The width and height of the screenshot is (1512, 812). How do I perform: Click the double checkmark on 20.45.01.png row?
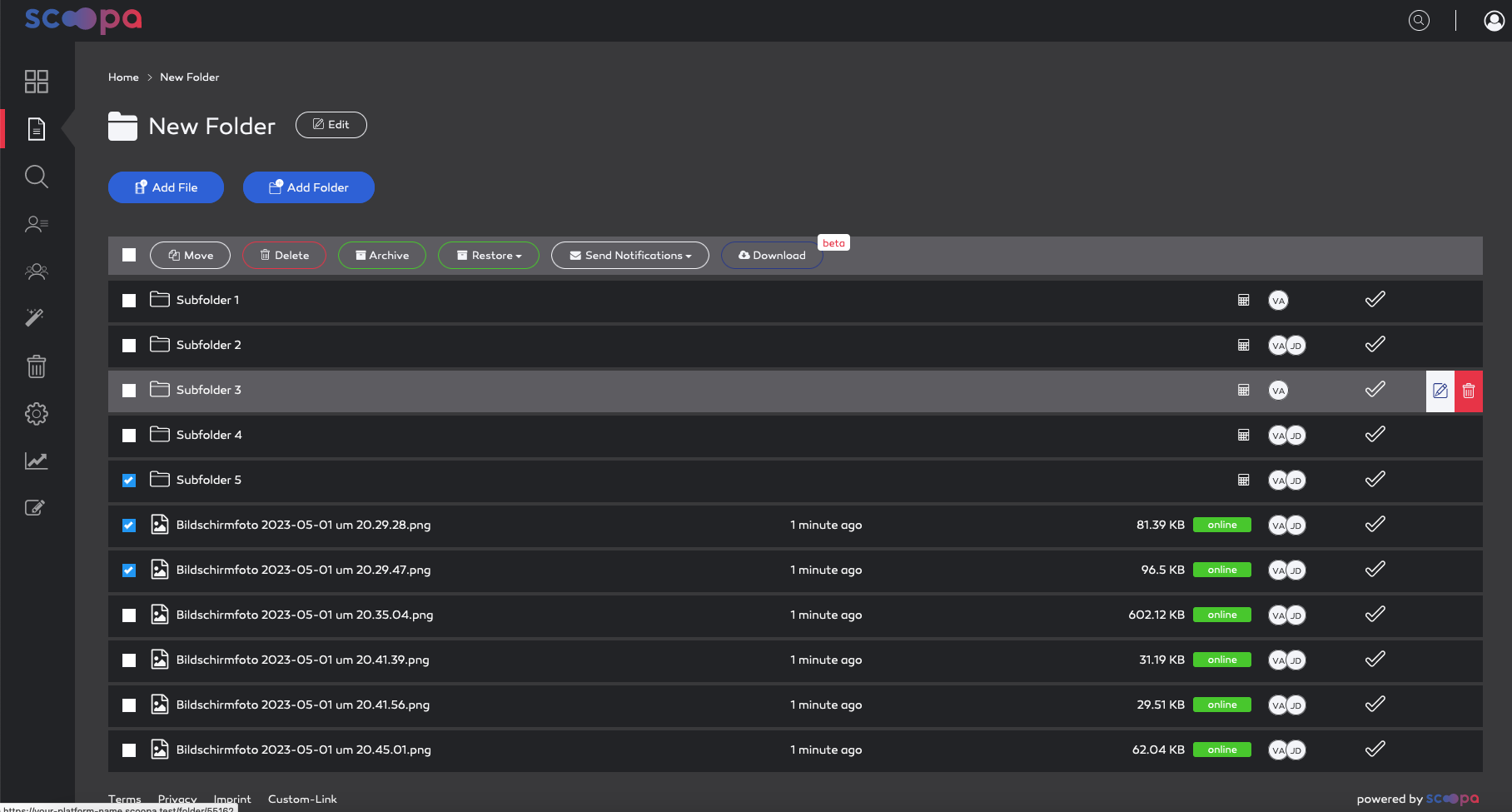point(1375,749)
